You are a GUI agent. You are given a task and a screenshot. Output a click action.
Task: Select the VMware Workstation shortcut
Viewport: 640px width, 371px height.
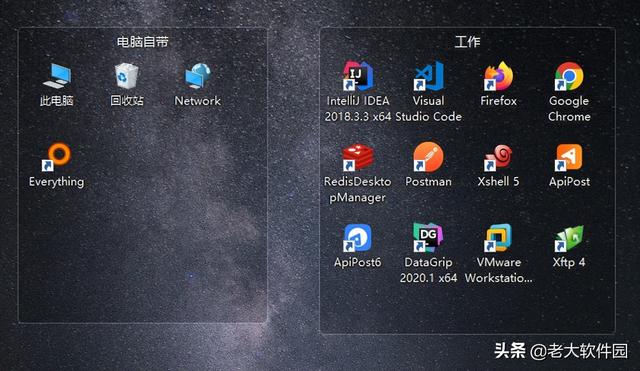point(498,237)
